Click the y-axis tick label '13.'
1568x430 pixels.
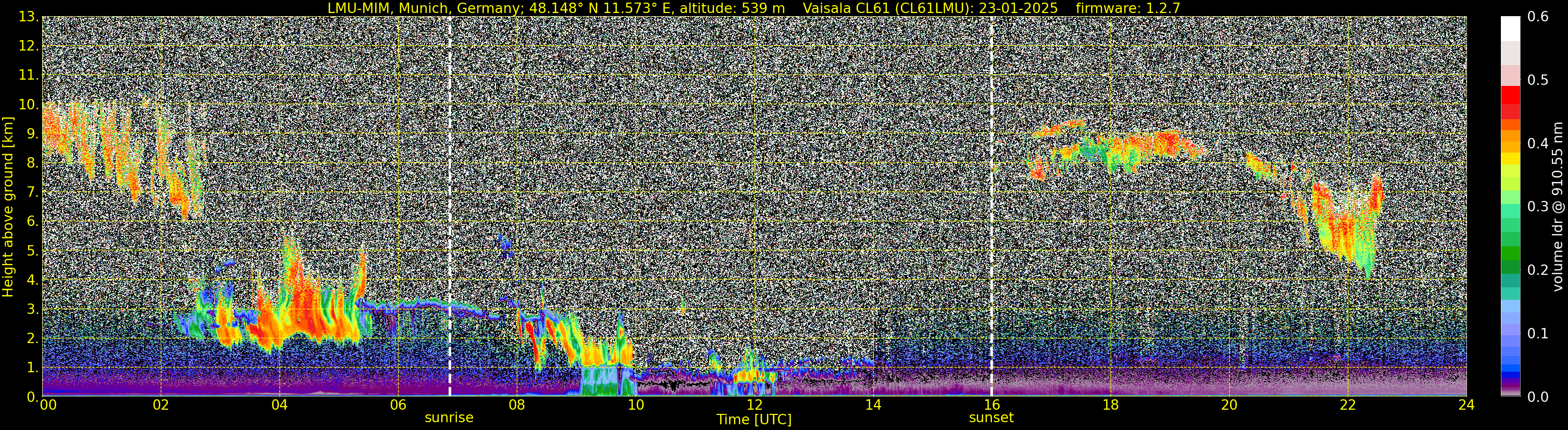pyautogui.click(x=29, y=17)
